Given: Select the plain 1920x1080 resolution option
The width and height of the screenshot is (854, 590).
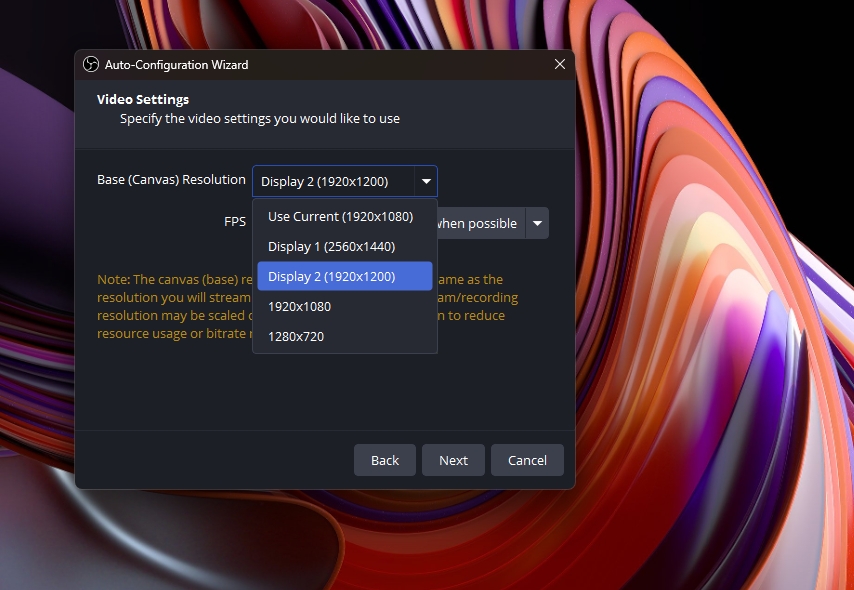Looking at the screenshot, I should pos(299,306).
